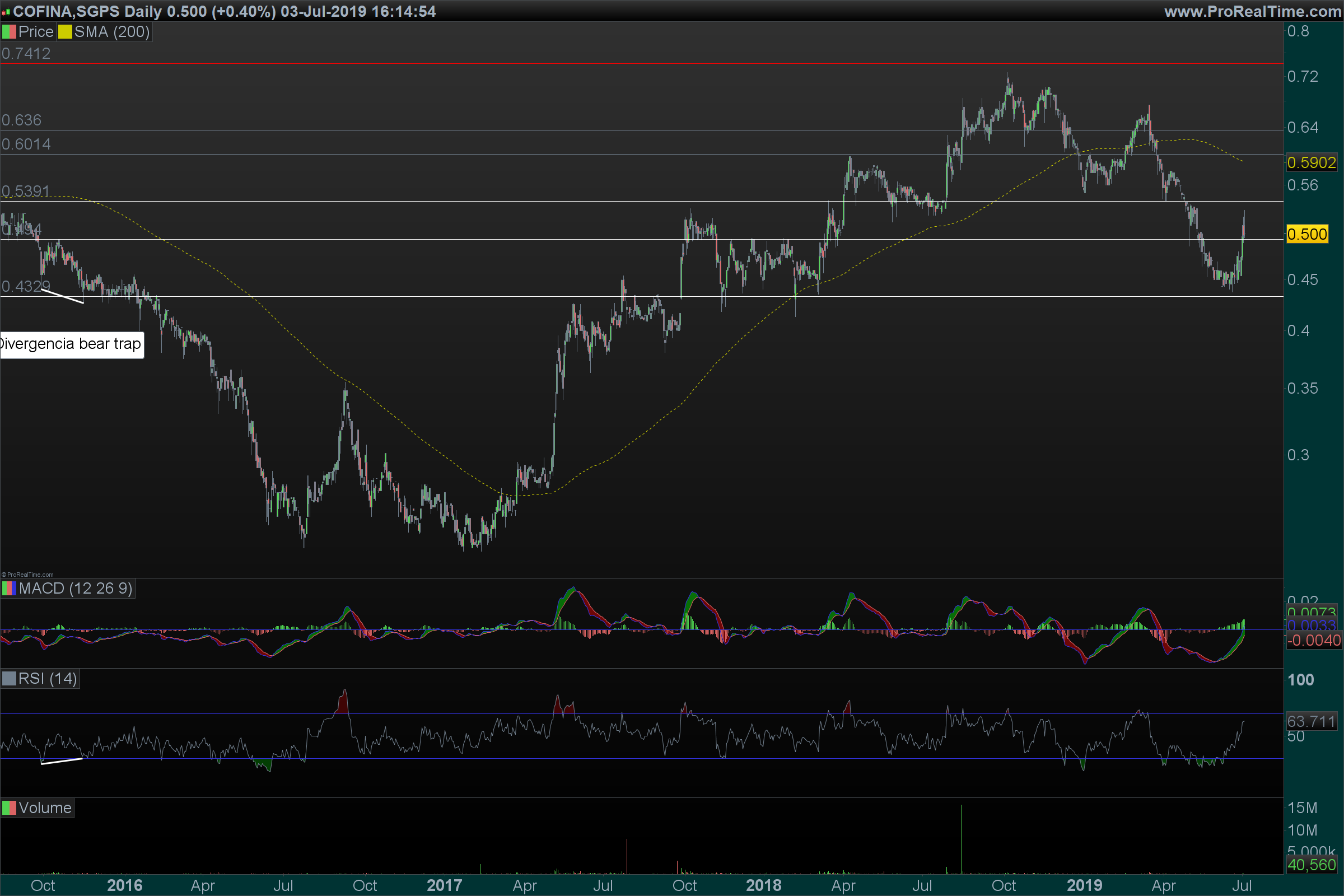The width and height of the screenshot is (1344, 896).
Task: Click the 63.711 RSI value tag
Action: [x=1311, y=721]
